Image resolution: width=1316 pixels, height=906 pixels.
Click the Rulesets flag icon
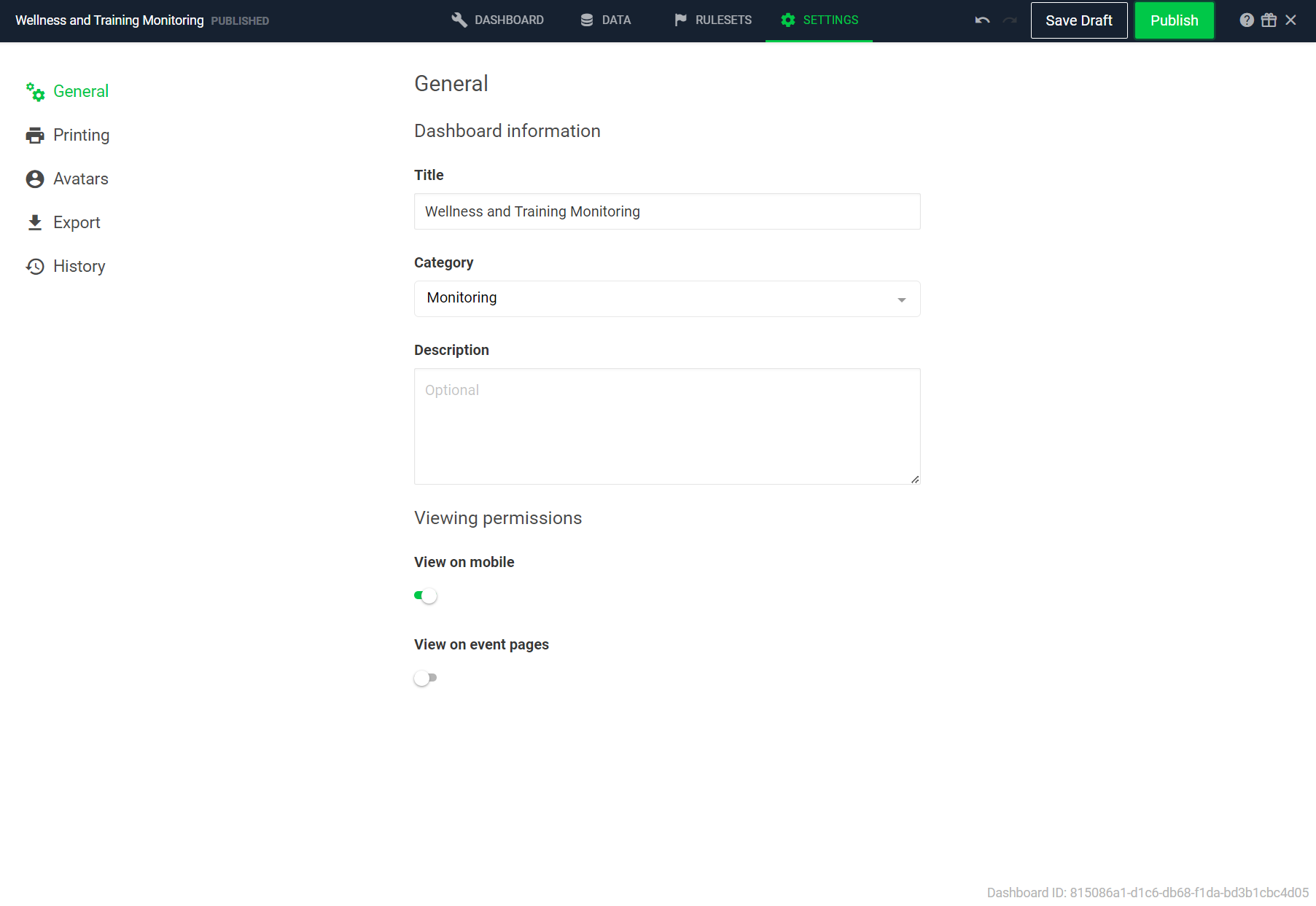coord(680,20)
